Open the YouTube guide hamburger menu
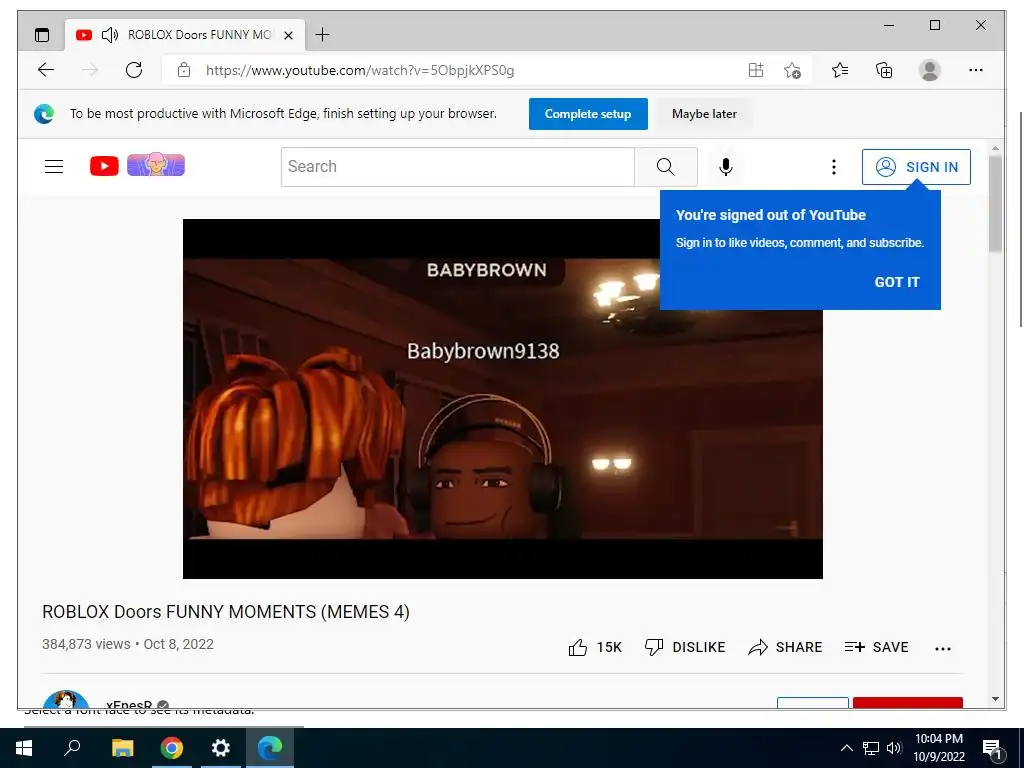Image resolution: width=1024 pixels, height=768 pixels. tap(54, 167)
